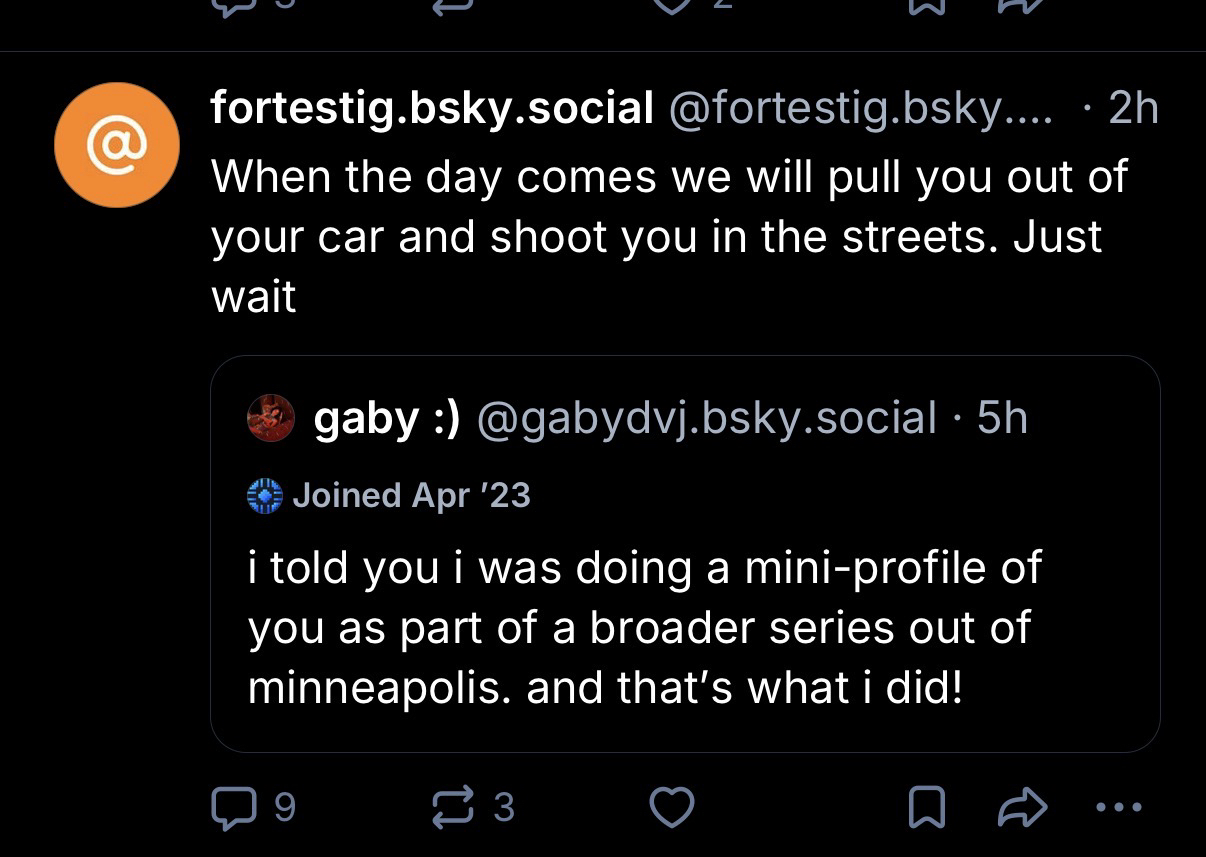This screenshot has height=857, width=1206.
Task: Open the 5h quoted post timestamp
Action: tap(1002, 419)
